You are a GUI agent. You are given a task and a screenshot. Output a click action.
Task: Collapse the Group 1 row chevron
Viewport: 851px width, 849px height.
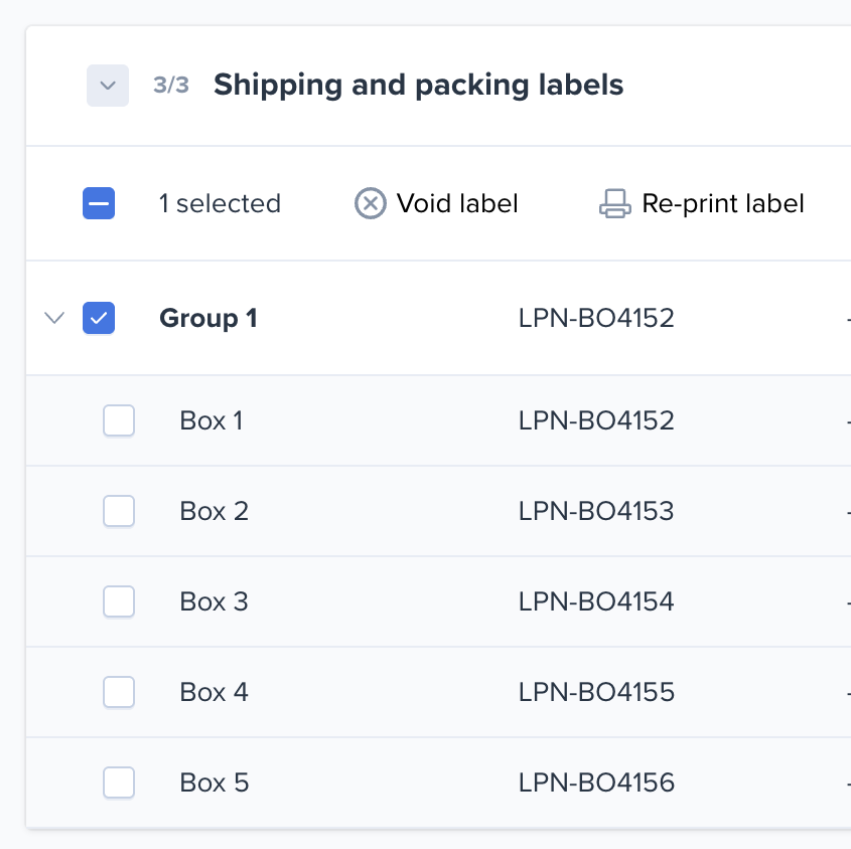tap(55, 318)
